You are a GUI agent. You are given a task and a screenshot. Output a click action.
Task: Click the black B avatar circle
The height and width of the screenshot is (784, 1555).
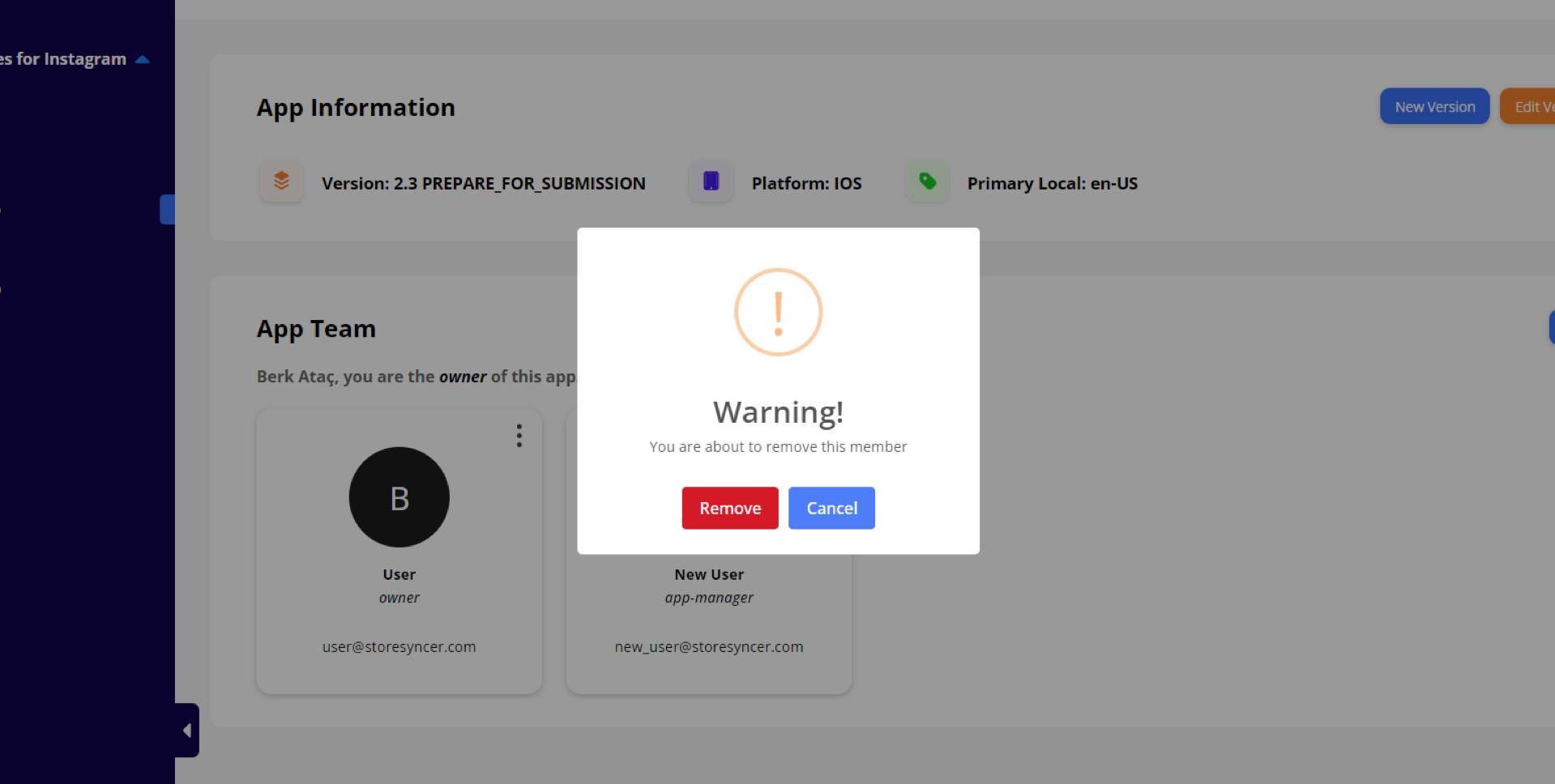point(399,497)
